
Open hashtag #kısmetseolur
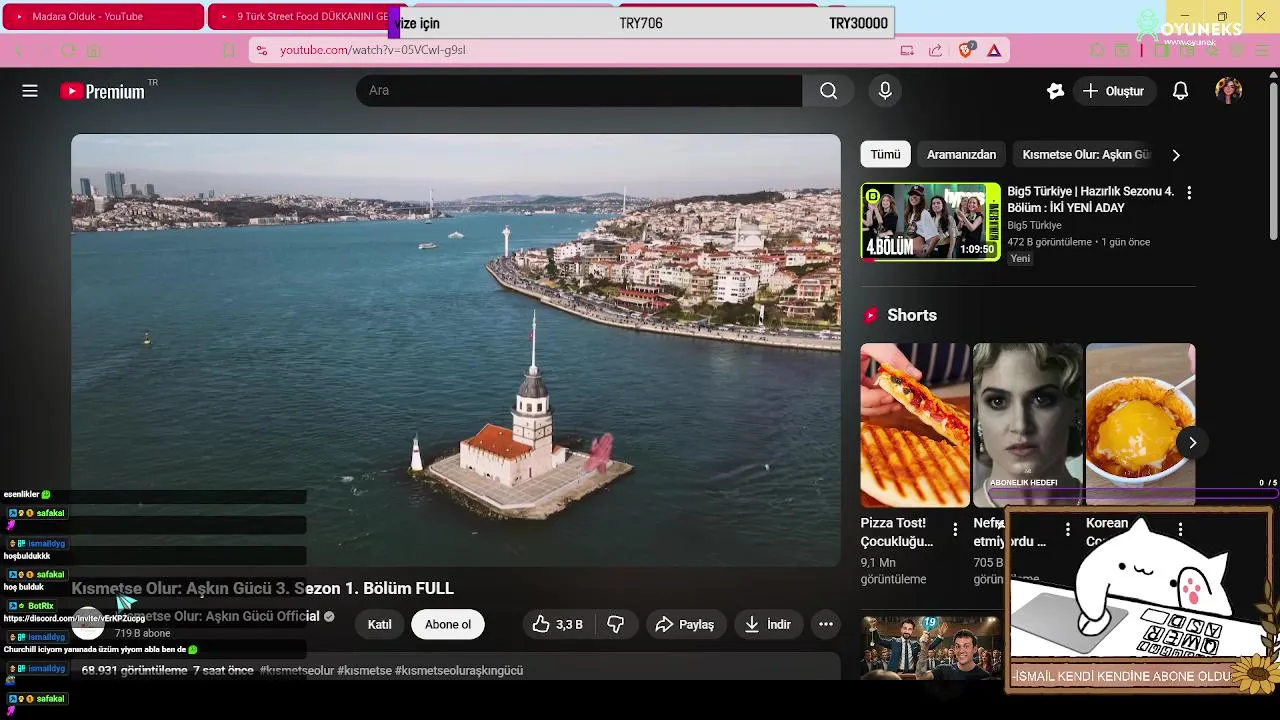click(297, 670)
